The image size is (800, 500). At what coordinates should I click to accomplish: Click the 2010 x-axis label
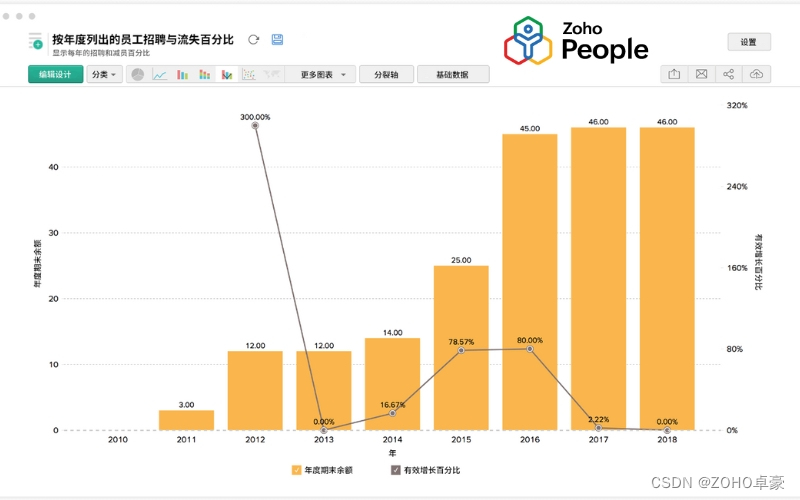[x=118, y=439]
